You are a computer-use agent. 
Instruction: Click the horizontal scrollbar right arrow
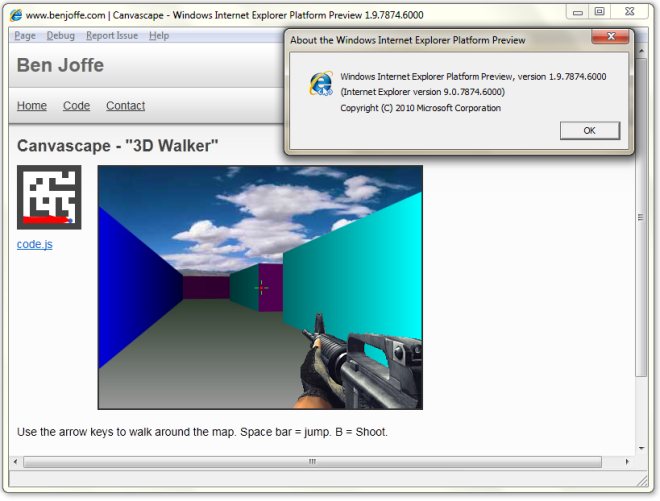(627, 462)
